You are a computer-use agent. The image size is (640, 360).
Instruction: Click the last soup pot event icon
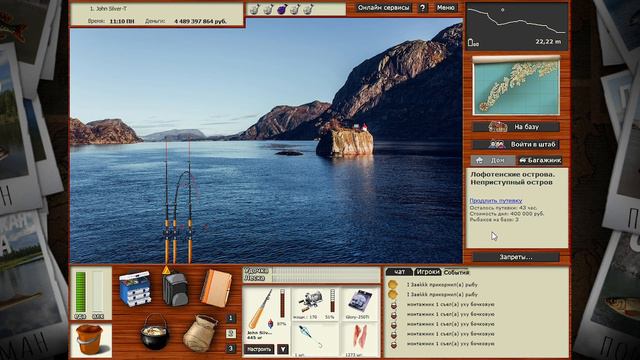(393, 344)
